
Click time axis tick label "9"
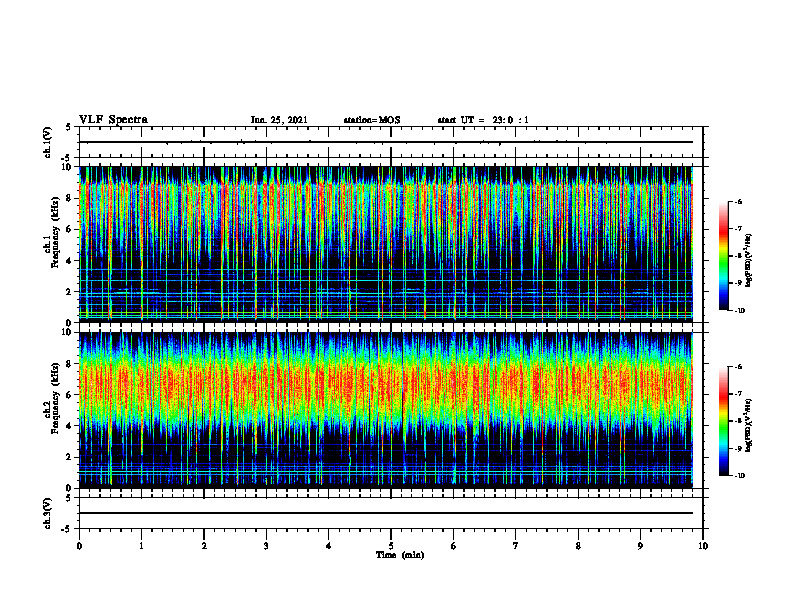pyautogui.click(x=640, y=546)
